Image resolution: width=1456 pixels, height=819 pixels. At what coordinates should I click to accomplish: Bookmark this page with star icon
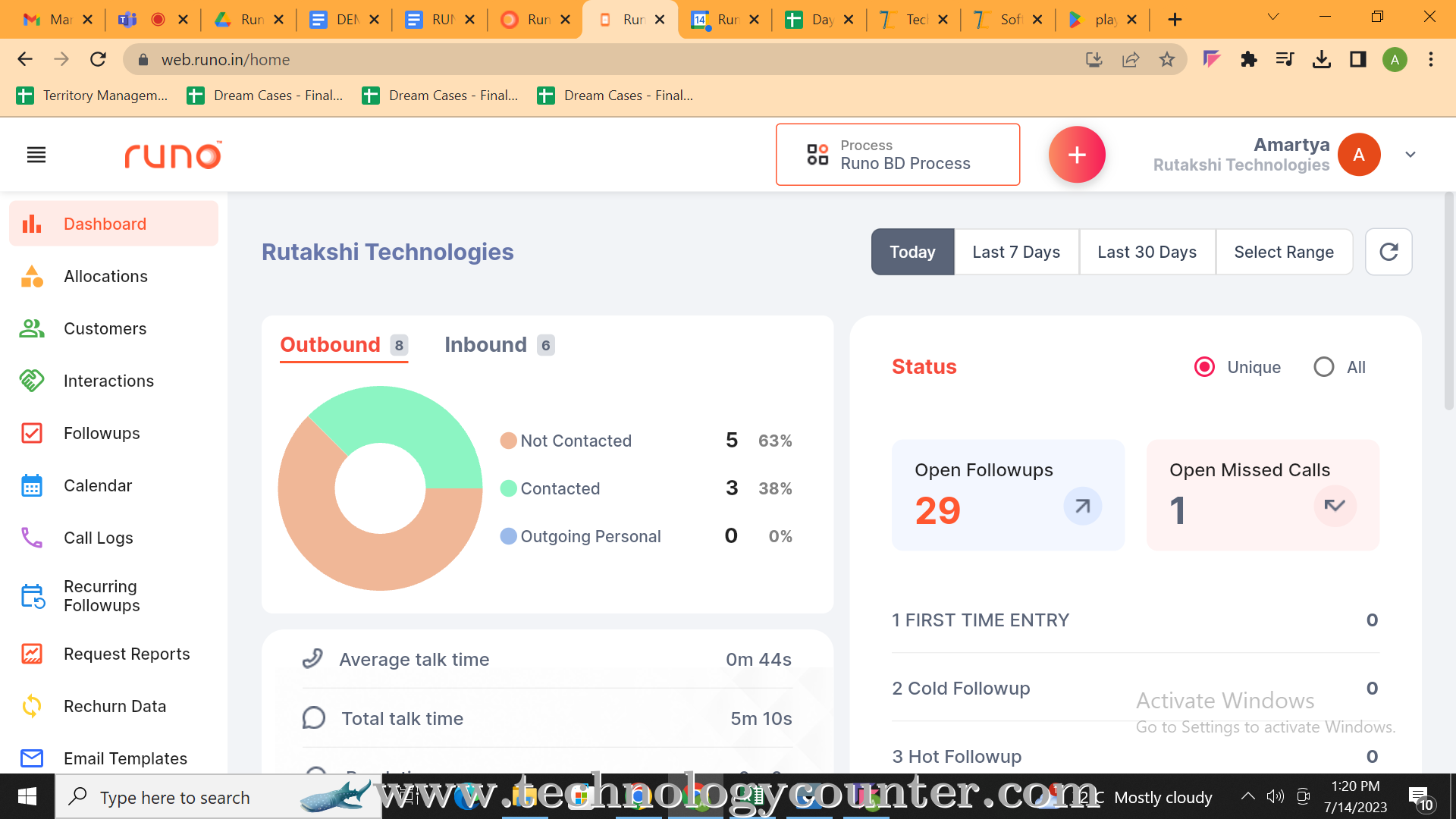pyautogui.click(x=1167, y=59)
